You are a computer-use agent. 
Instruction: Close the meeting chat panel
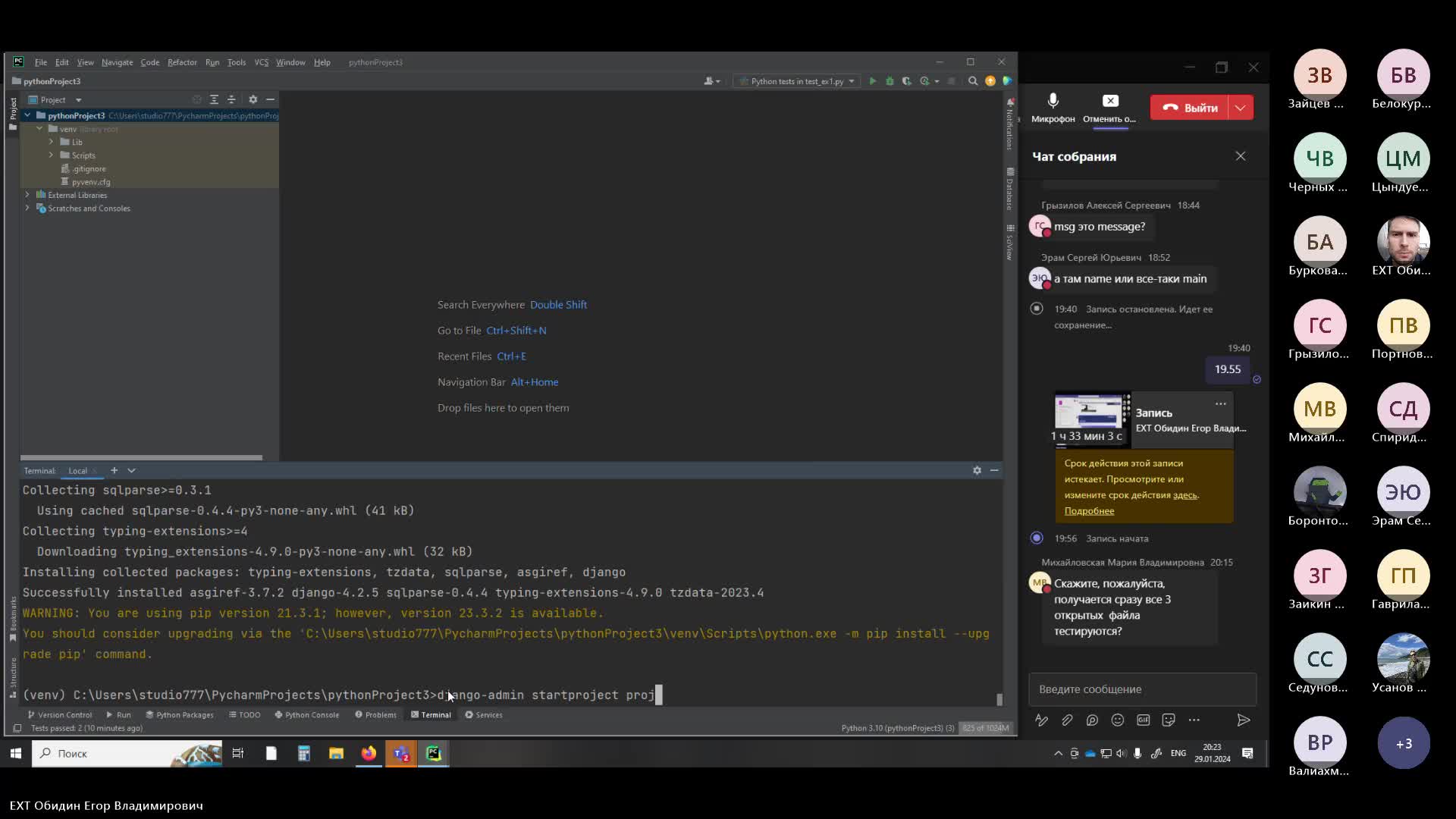[x=1241, y=156]
